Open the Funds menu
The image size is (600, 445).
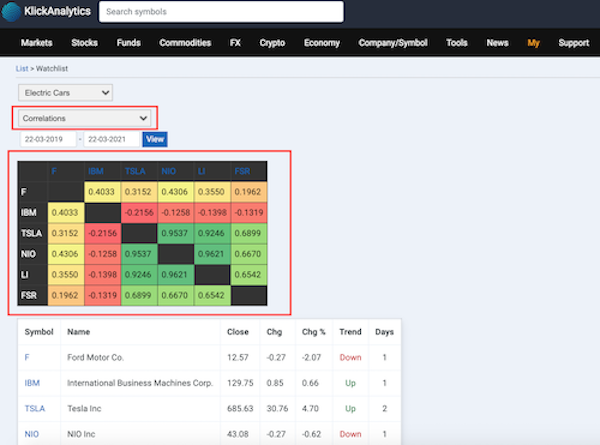129,43
